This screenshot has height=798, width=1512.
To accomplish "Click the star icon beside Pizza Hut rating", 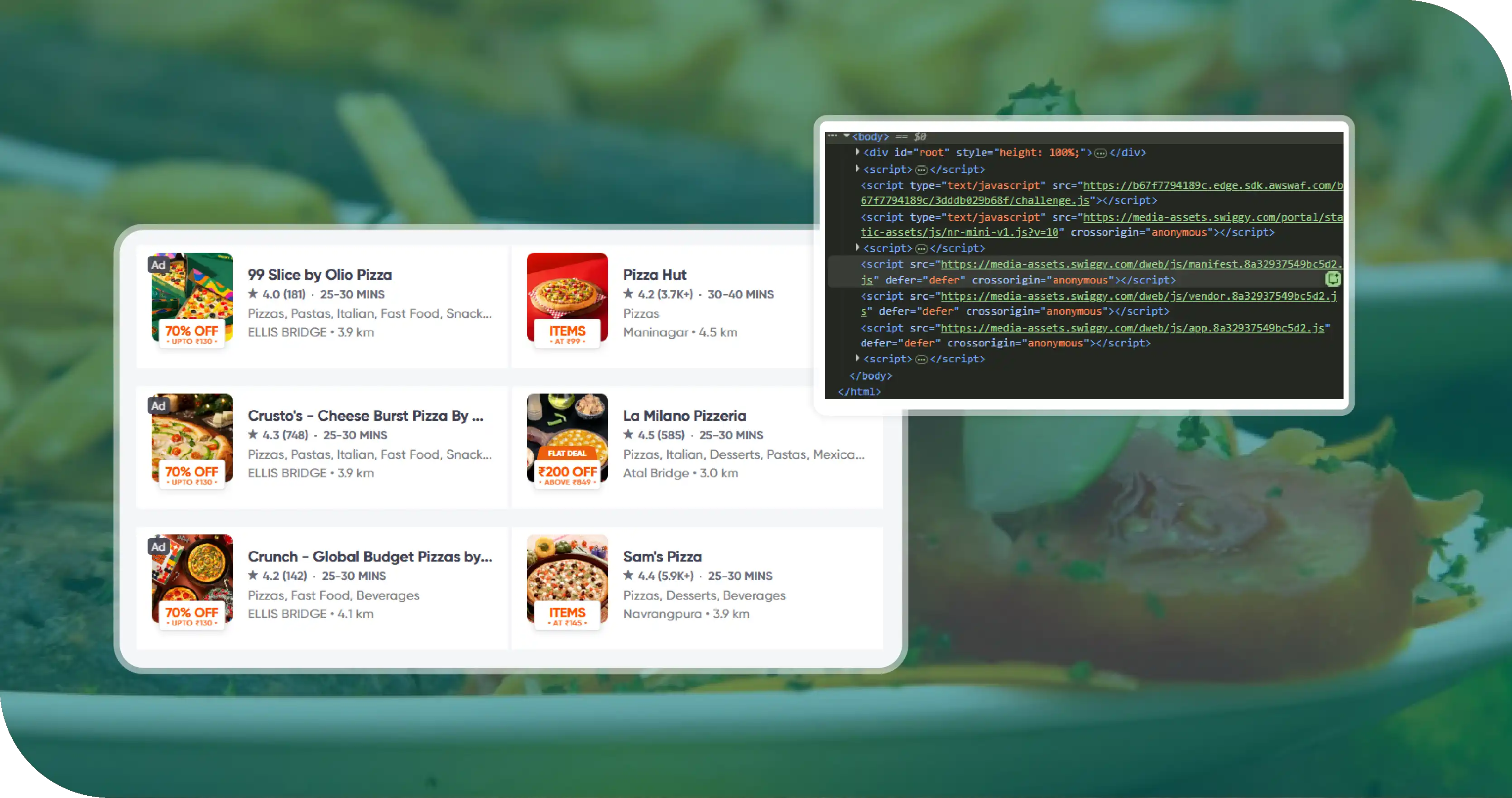I will click(x=628, y=293).
